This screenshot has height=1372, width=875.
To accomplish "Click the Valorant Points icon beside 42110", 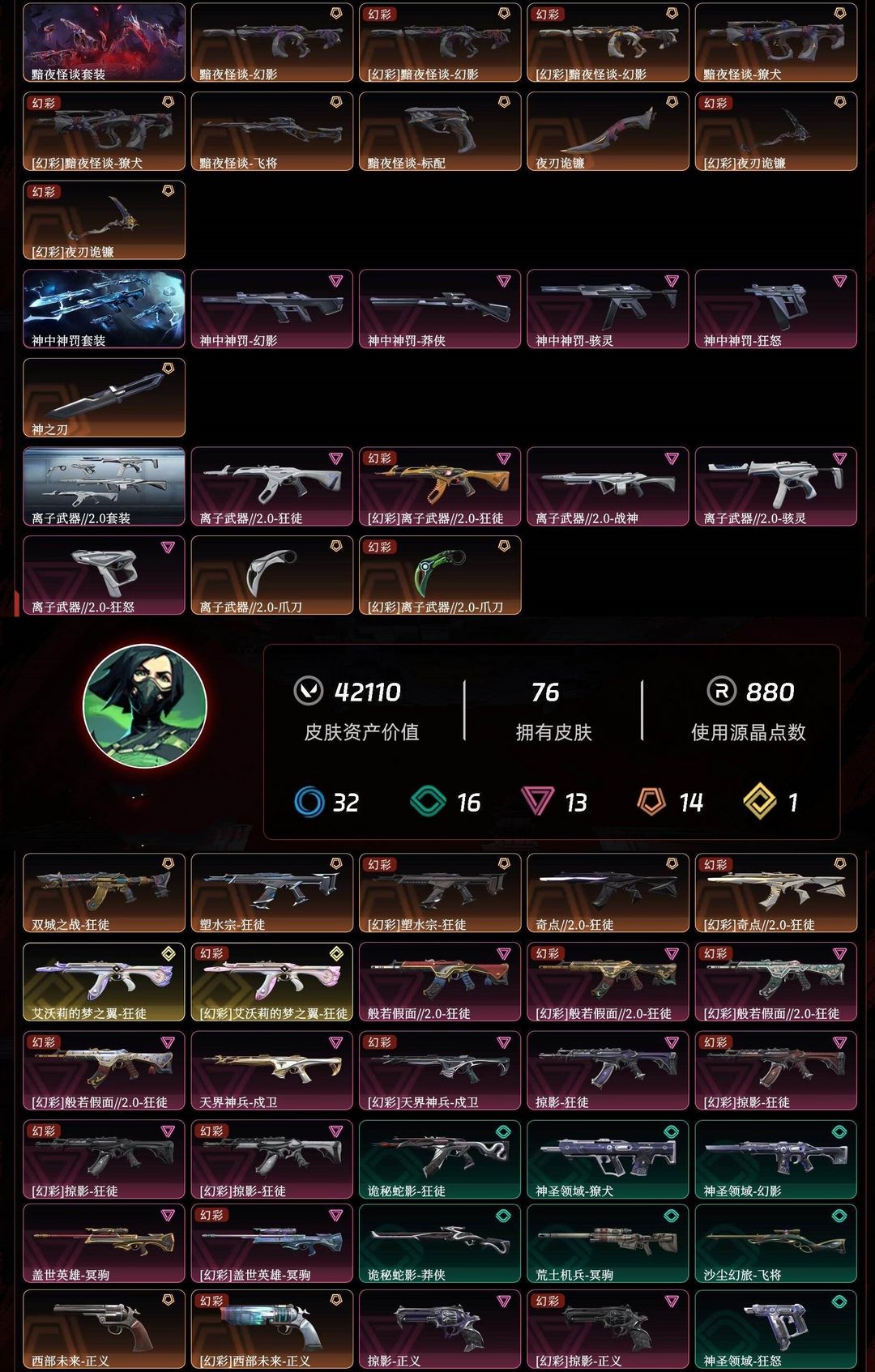I will coord(308,692).
